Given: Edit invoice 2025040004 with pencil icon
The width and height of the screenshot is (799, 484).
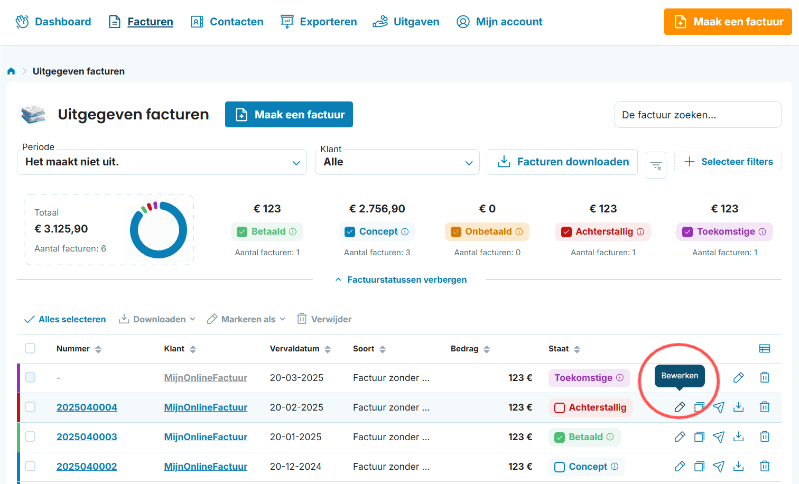Looking at the screenshot, I should 680,407.
